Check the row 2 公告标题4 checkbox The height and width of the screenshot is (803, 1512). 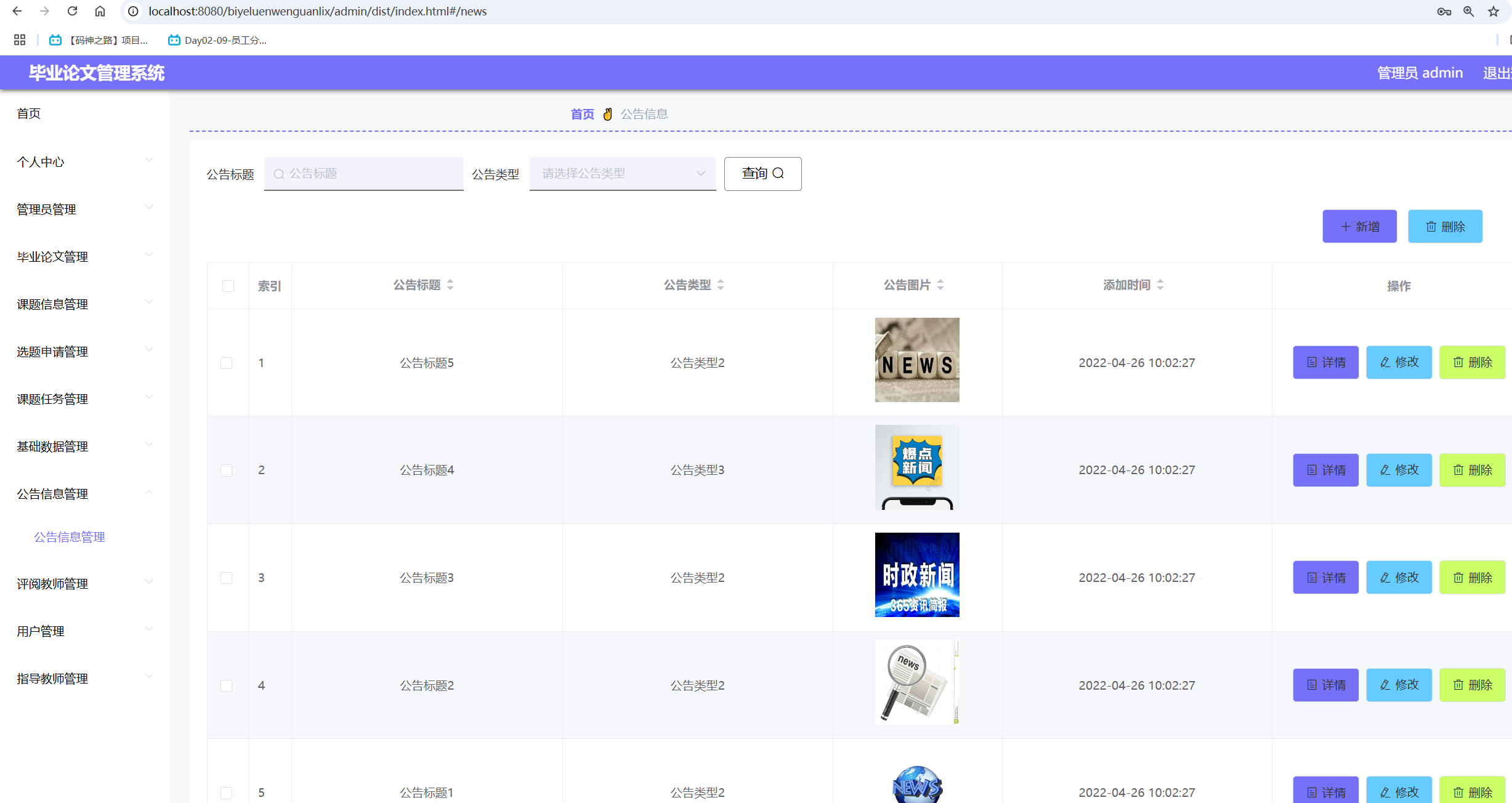coord(227,470)
